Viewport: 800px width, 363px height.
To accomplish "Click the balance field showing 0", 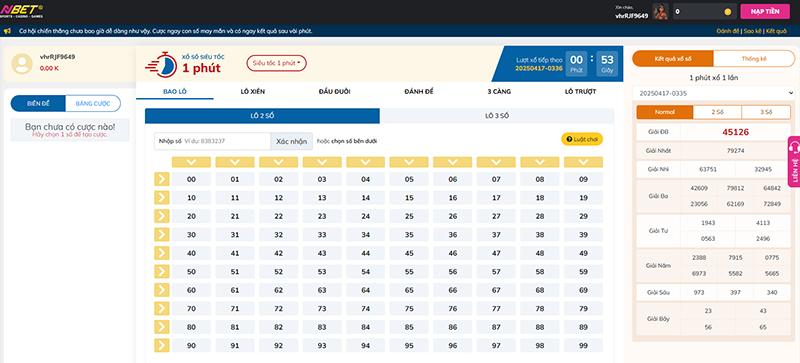I will [x=704, y=11].
